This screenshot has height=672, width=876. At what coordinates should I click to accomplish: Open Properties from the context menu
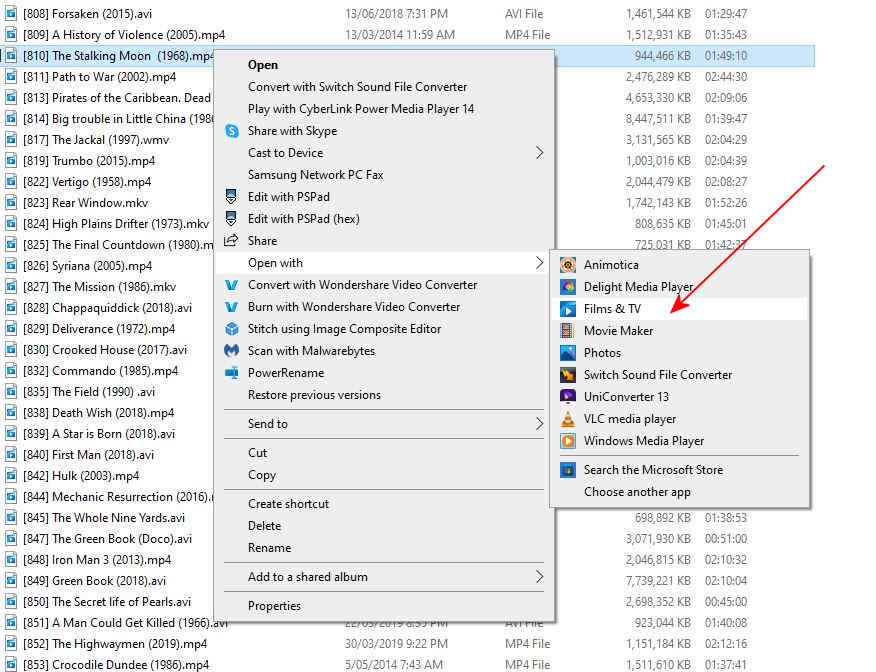coord(274,606)
